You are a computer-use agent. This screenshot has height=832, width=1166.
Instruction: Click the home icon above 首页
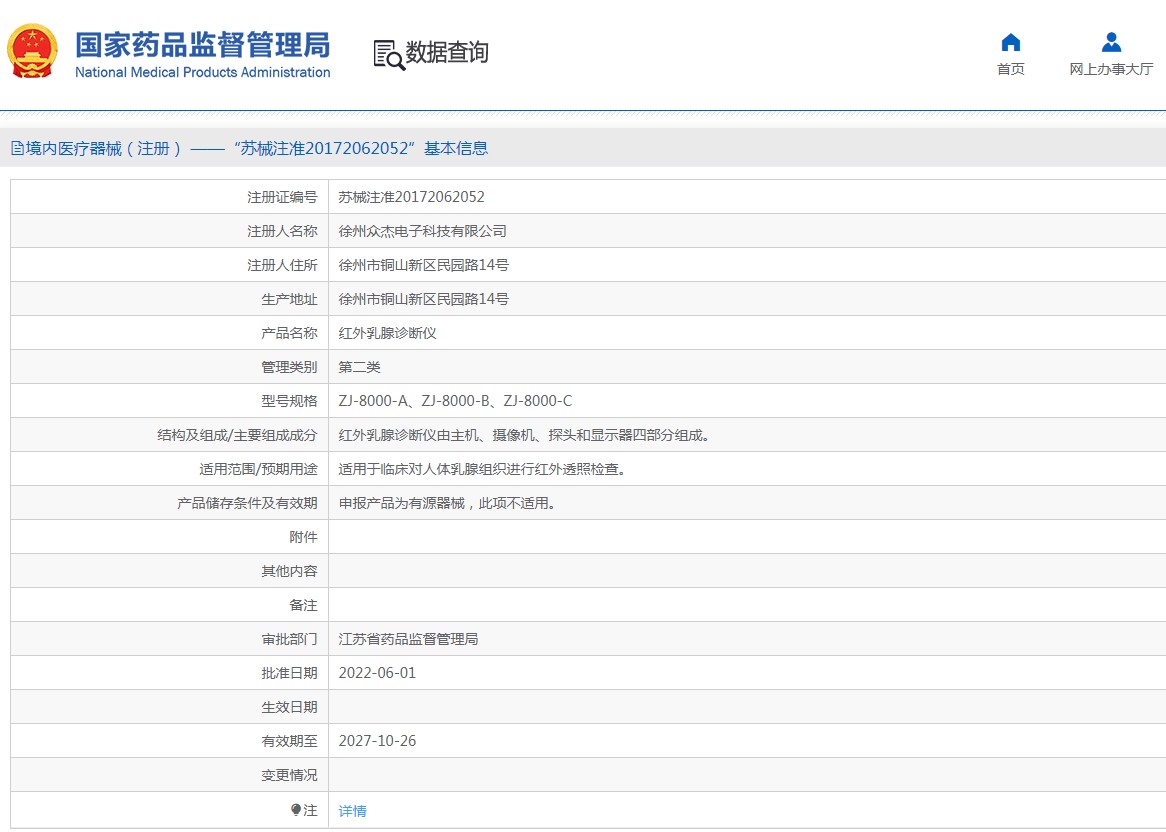[1011, 42]
